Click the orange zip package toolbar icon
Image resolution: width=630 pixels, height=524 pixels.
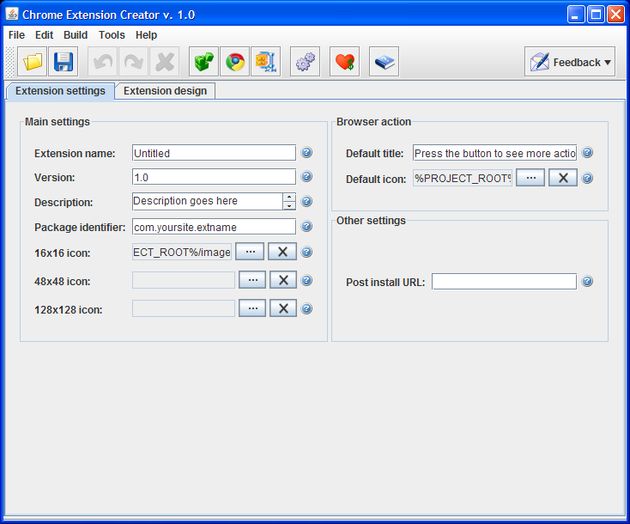[266, 61]
